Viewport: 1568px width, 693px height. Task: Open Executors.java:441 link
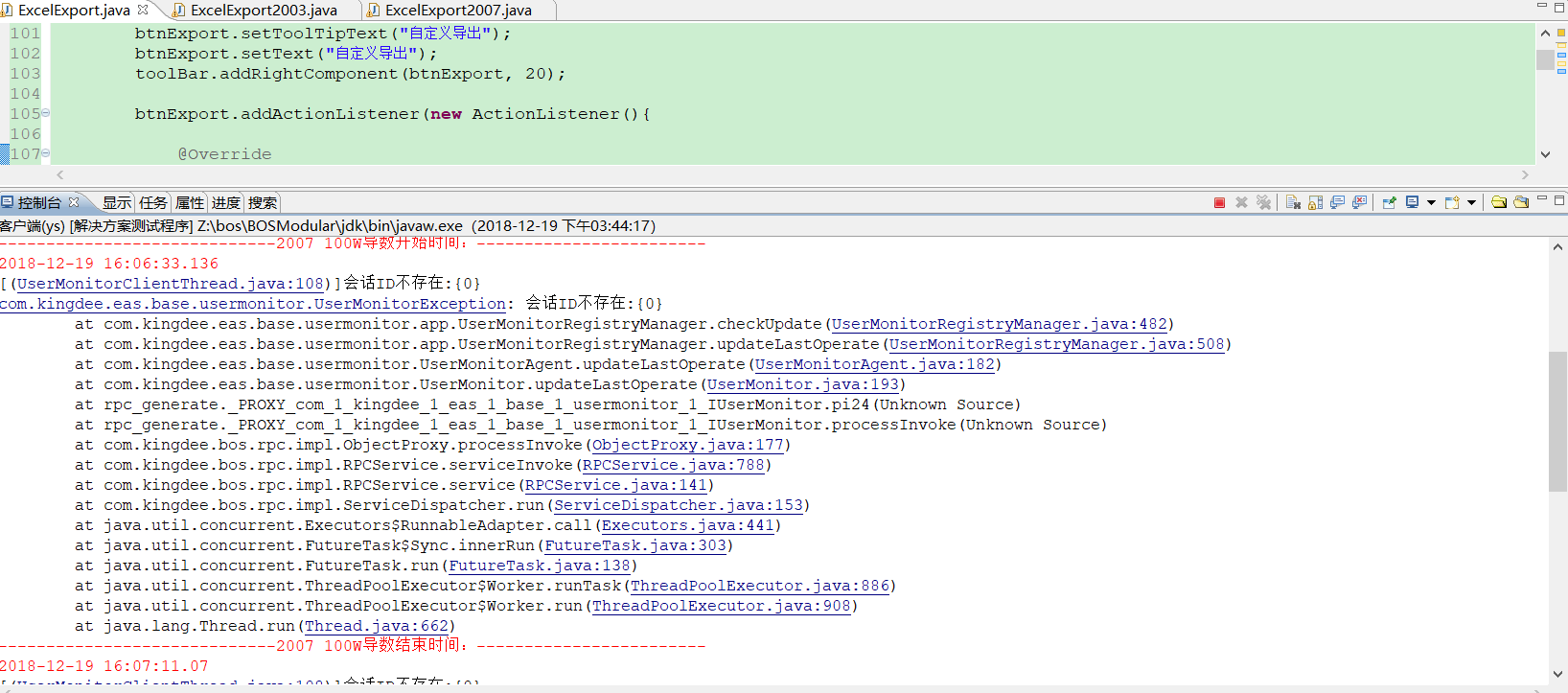pos(688,525)
